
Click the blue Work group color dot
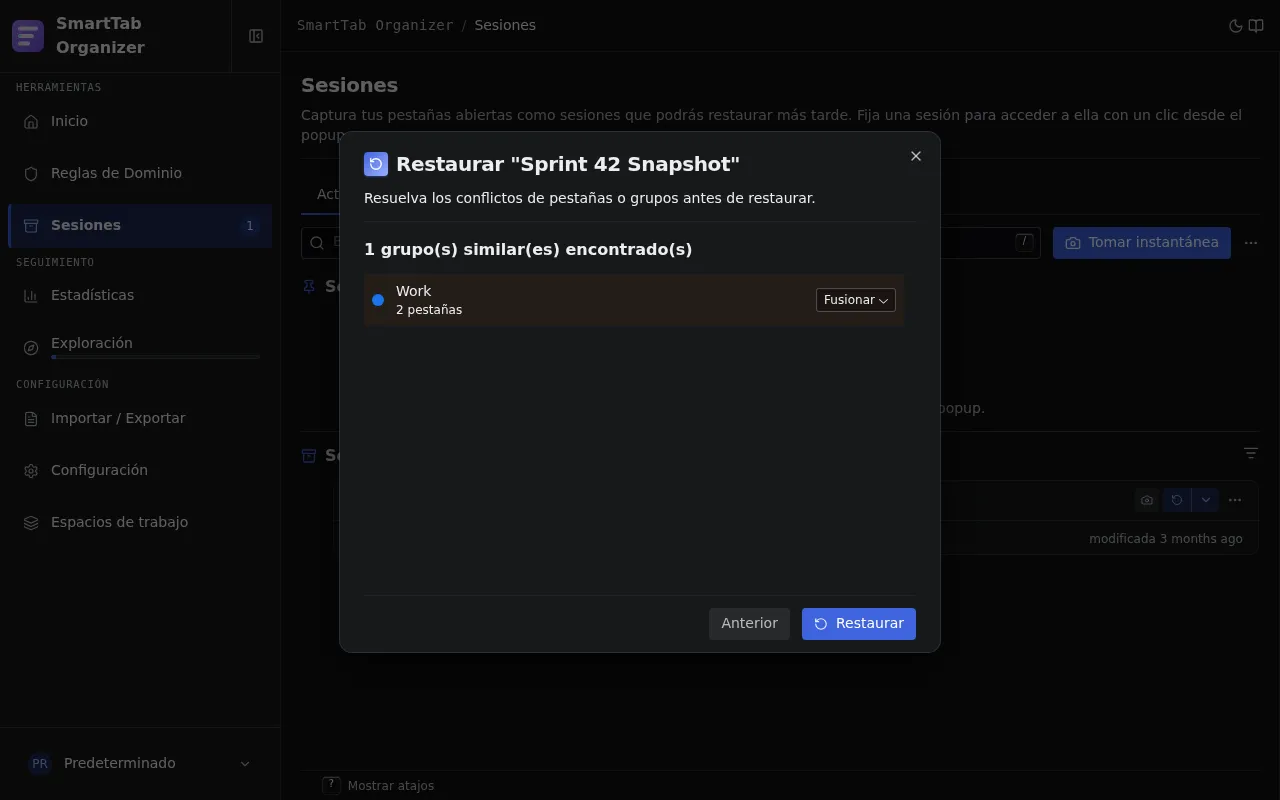pos(378,300)
